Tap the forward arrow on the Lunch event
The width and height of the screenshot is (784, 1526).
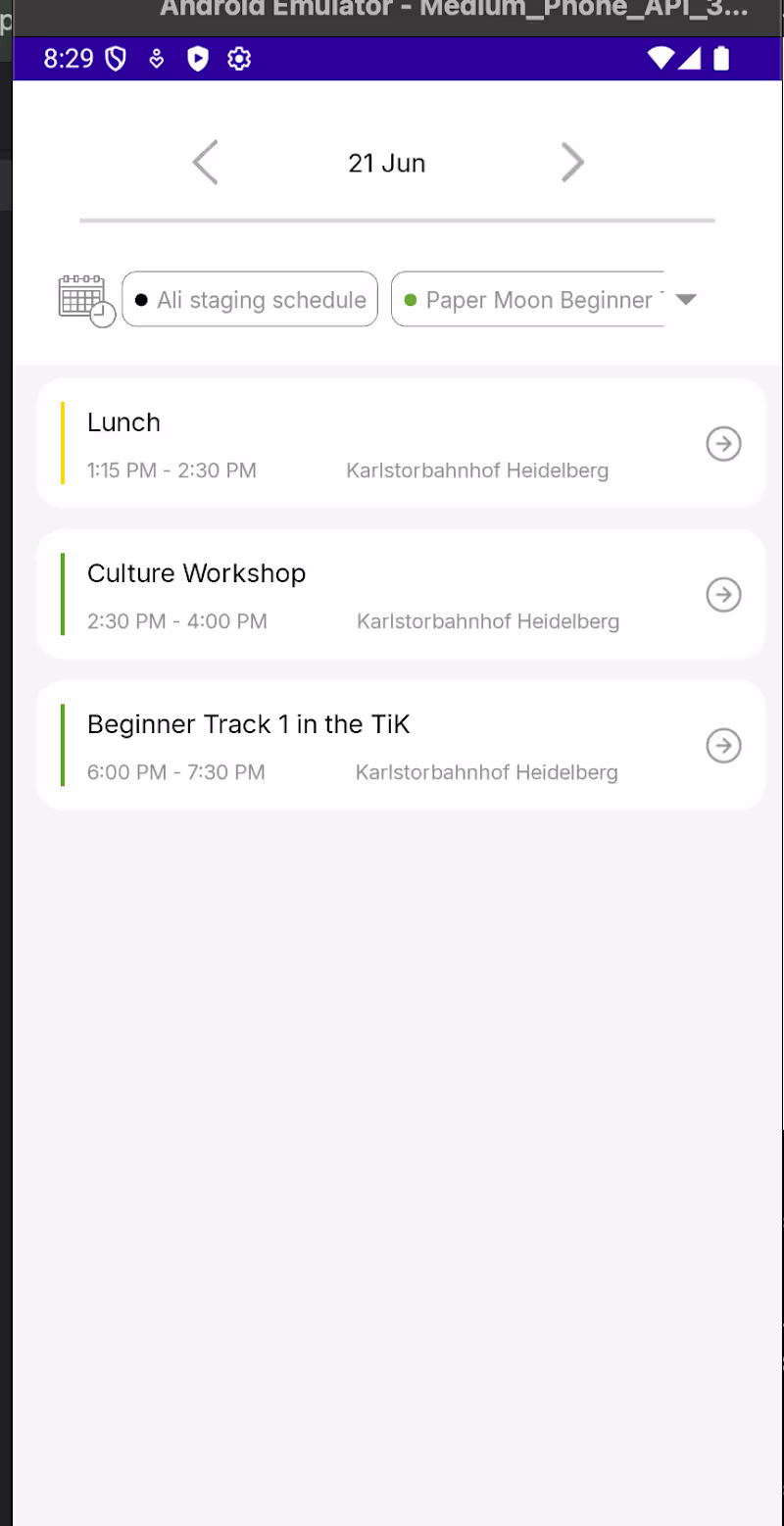(x=723, y=443)
